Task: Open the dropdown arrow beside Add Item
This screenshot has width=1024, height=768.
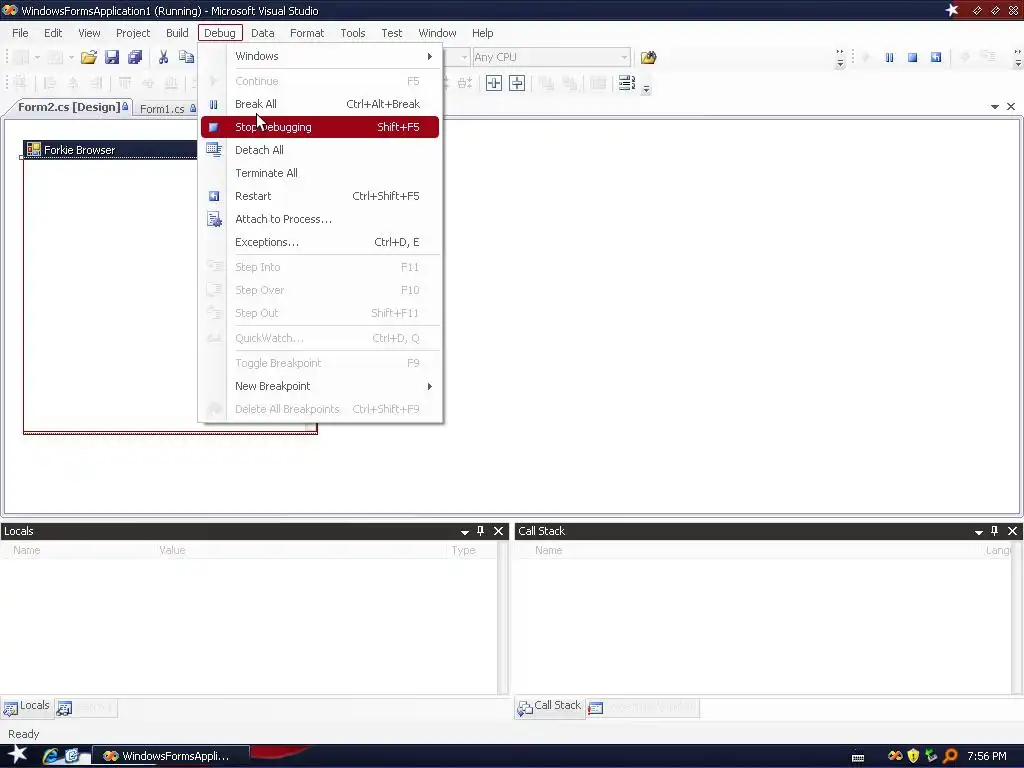Action: pyautogui.click(x=71, y=57)
